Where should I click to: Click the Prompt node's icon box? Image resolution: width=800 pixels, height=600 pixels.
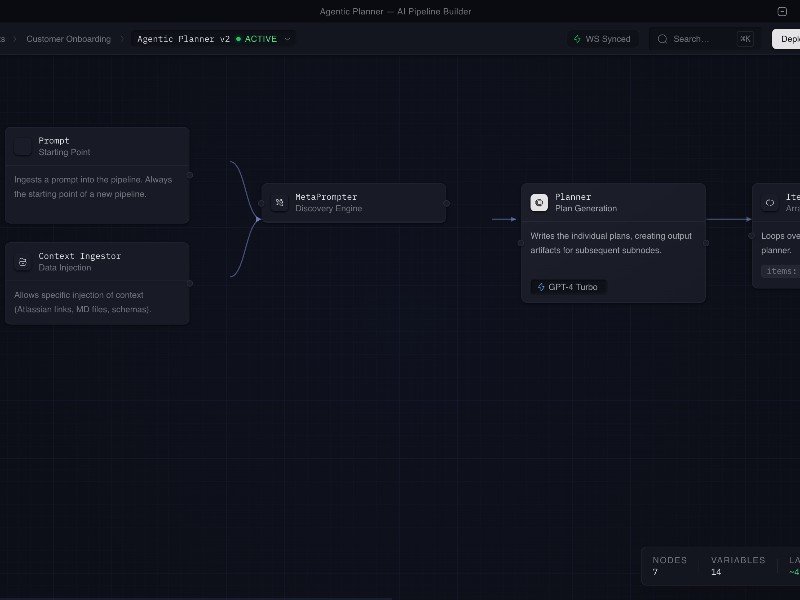tap(22, 147)
